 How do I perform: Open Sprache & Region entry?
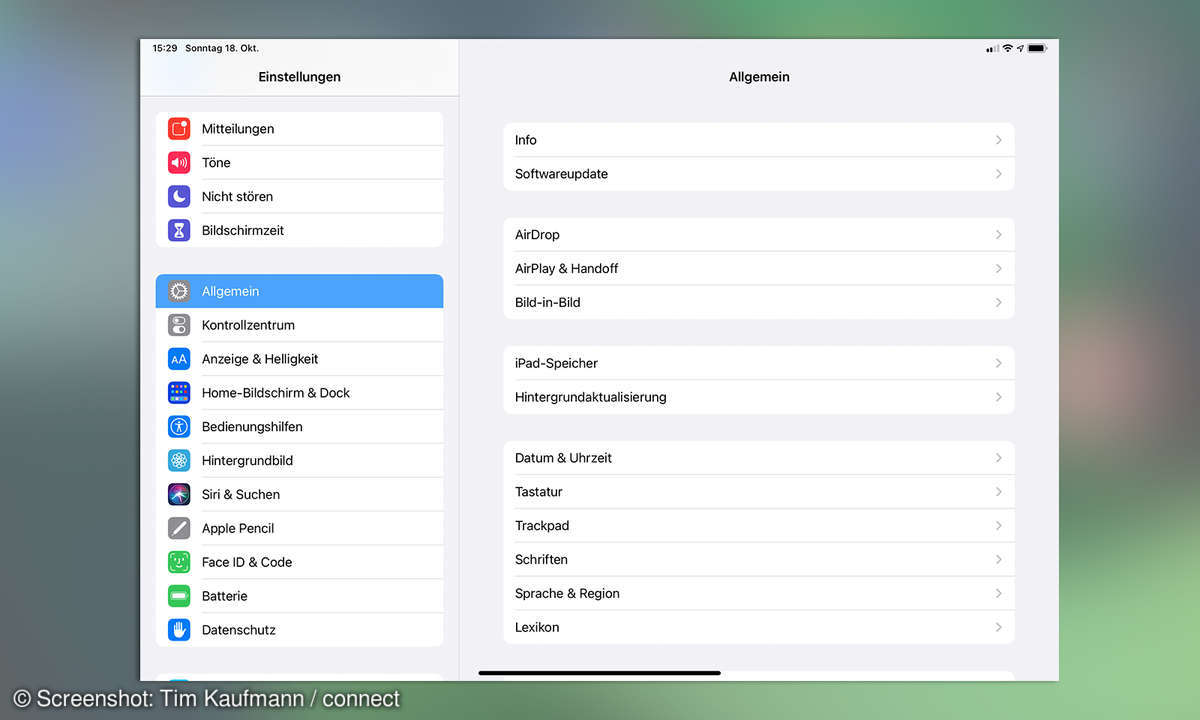pyautogui.click(x=759, y=594)
